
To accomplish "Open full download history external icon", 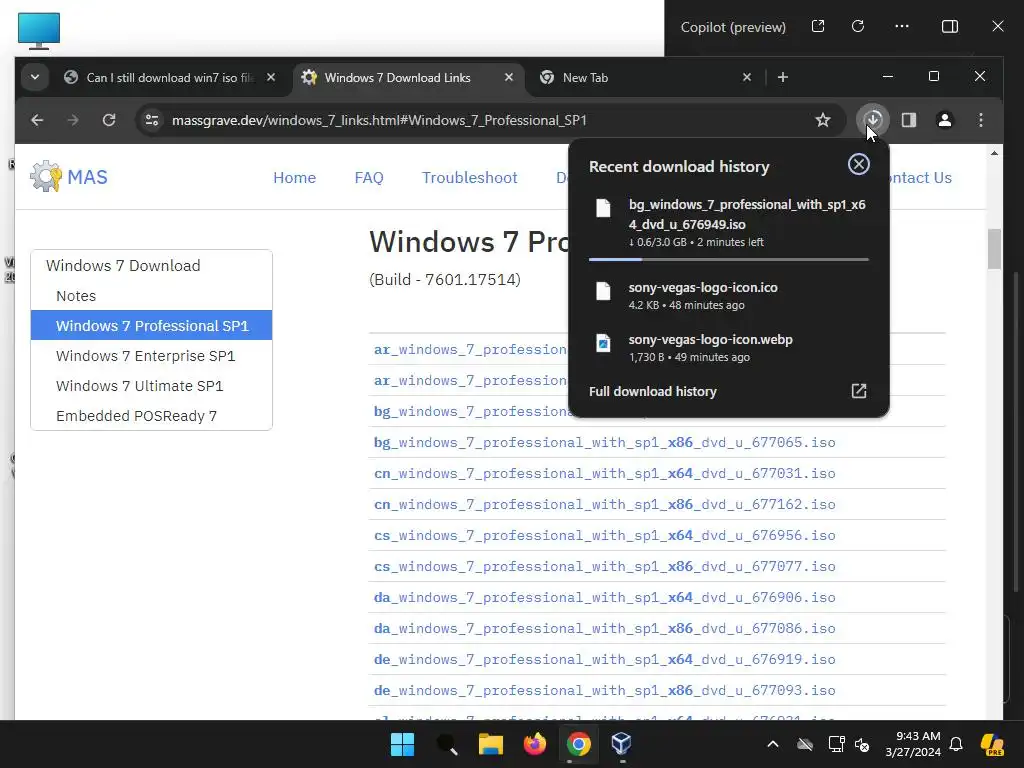I will tap(858, 391).
